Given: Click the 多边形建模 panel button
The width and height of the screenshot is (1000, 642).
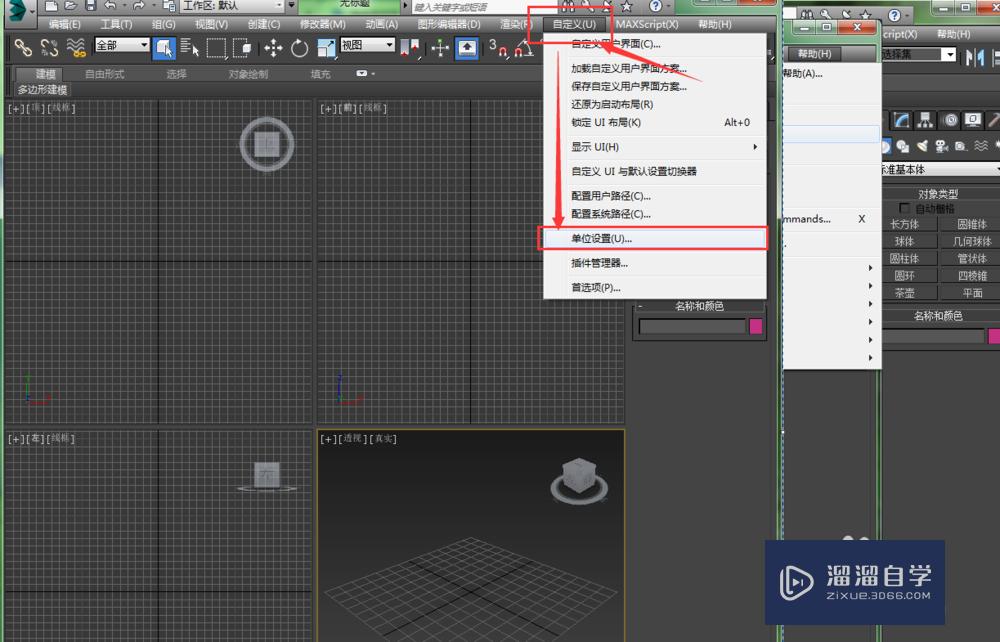Looking at the screenshot, I should point(42,90).
